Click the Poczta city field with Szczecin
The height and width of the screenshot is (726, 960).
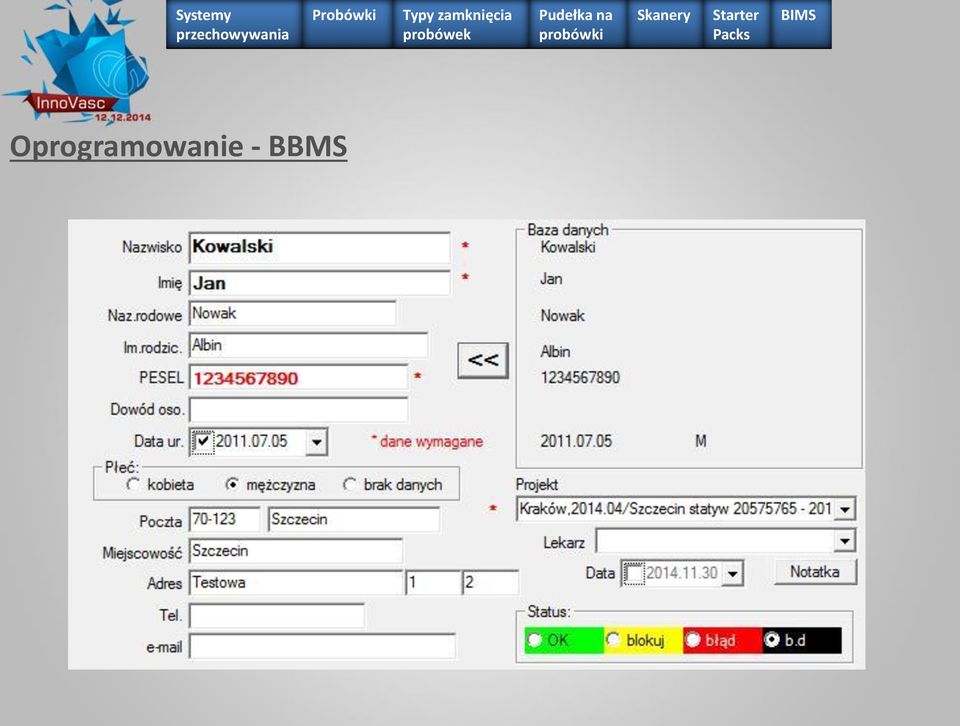point(354,519)
